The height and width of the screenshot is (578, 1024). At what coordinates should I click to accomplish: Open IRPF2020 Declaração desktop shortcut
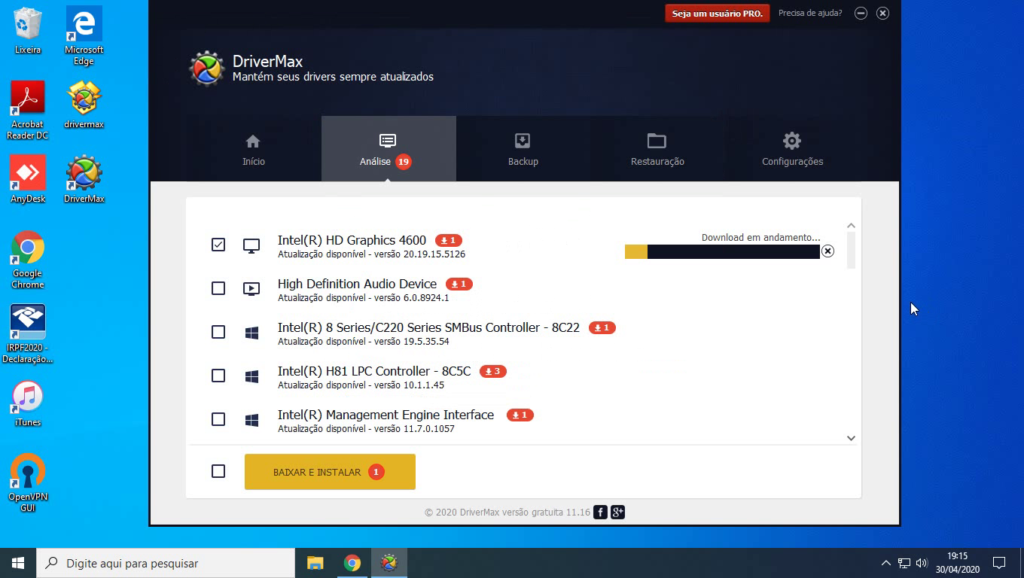tap(27, 334)
